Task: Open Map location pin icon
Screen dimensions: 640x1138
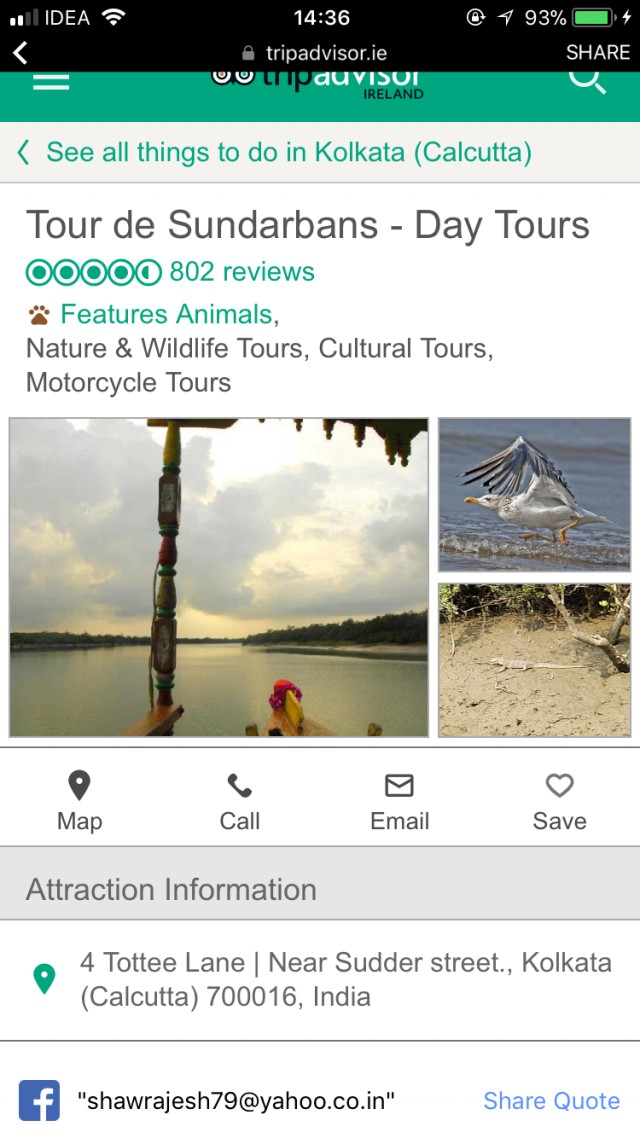Action: click(x=79, y=786)
